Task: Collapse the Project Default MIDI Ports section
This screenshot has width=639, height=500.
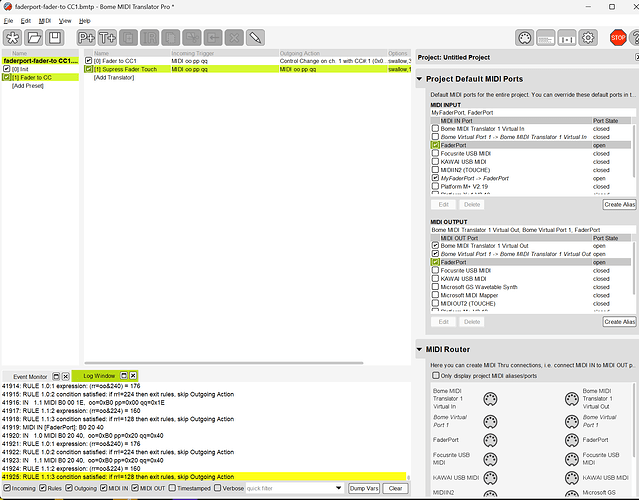Action: [x=419, y=79]
